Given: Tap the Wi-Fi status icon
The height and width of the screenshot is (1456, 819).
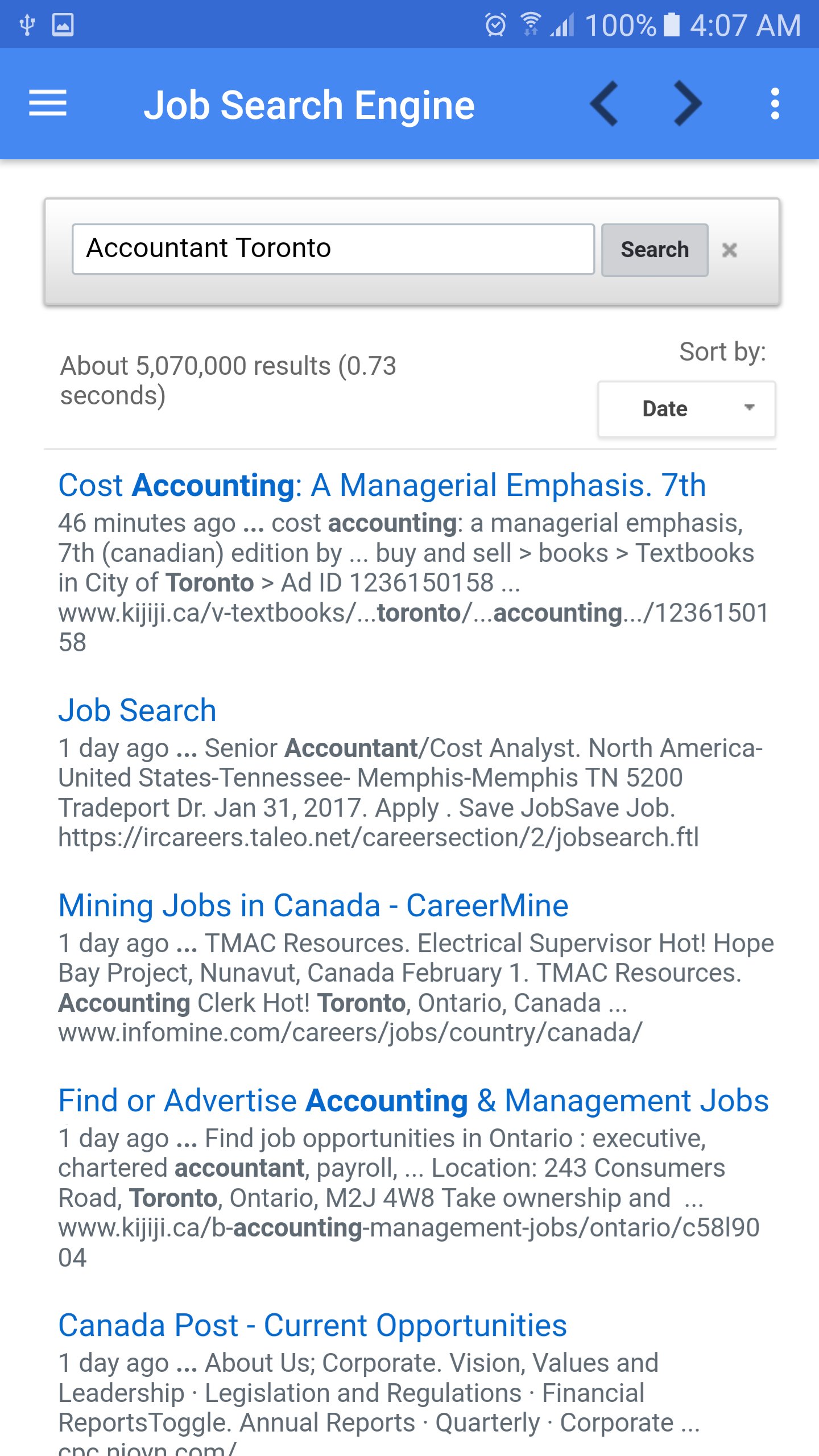Looking at the screenshot, I should [x=530, y=25].
